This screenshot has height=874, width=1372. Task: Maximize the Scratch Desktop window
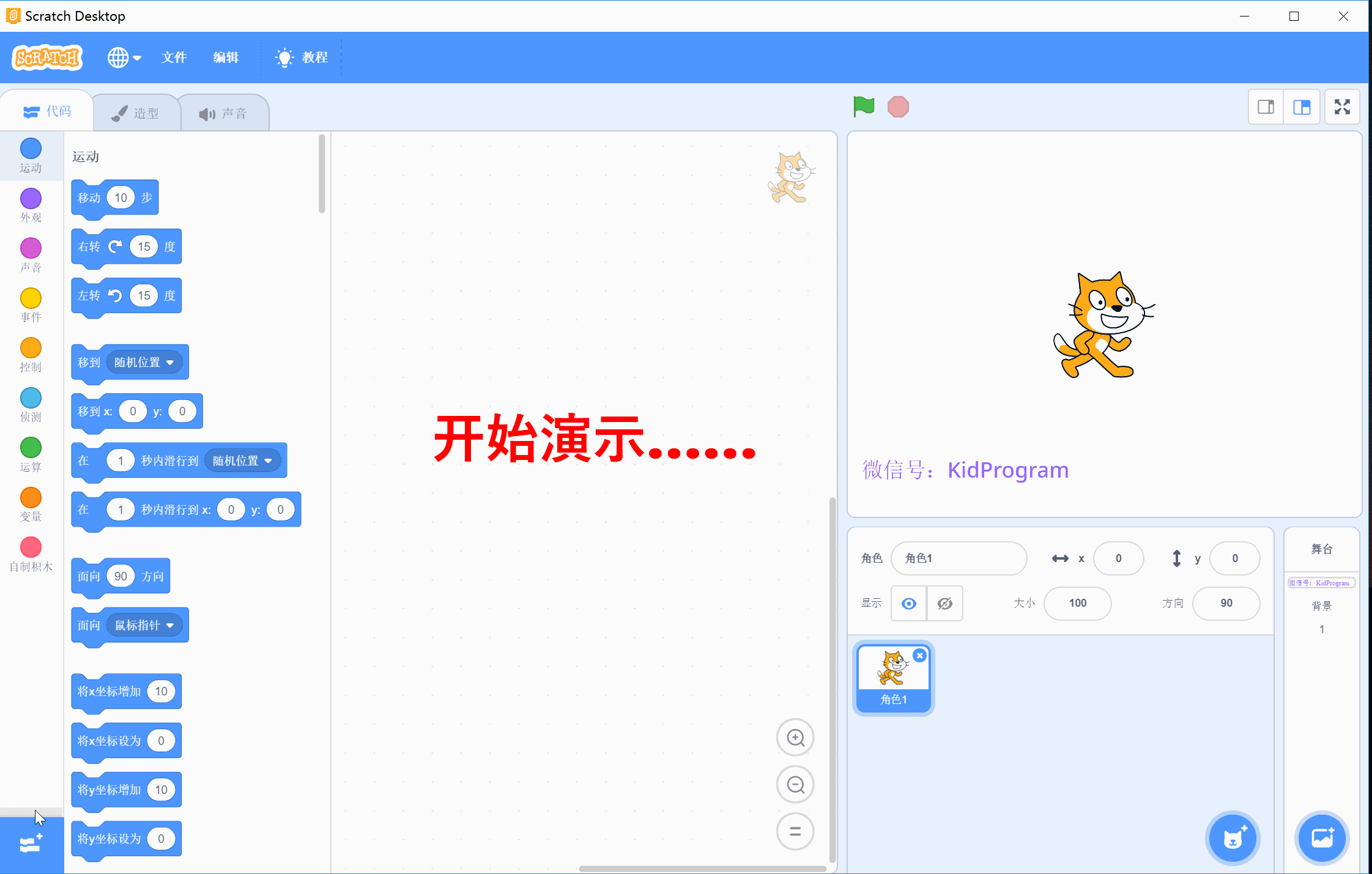(x=1294, y=17)
